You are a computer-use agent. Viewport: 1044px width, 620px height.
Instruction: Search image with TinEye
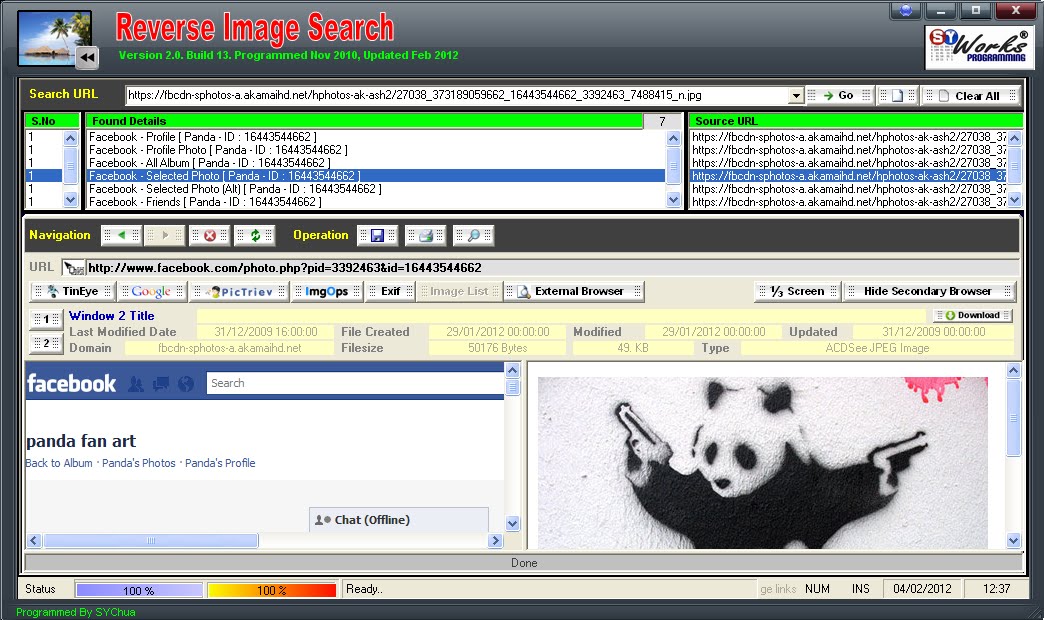73,291
